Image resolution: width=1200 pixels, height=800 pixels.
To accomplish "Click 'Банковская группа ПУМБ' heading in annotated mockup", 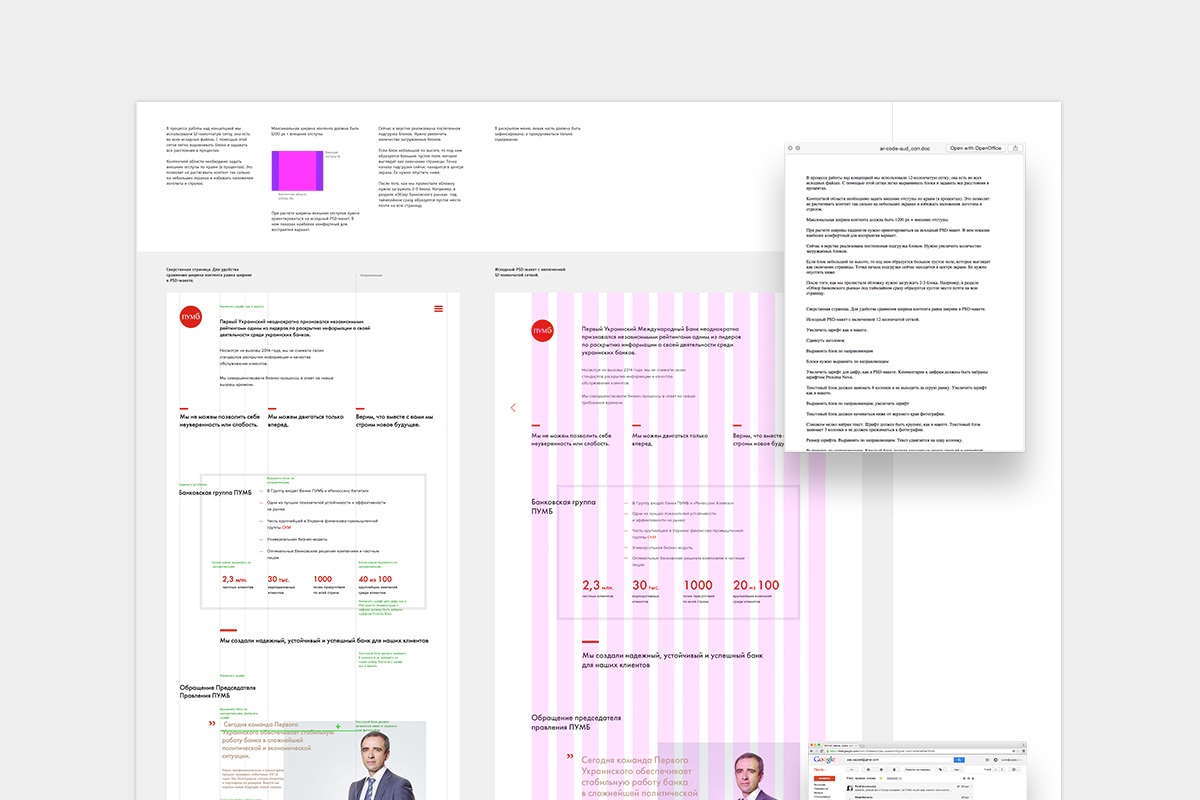I will tap(215, 493).
